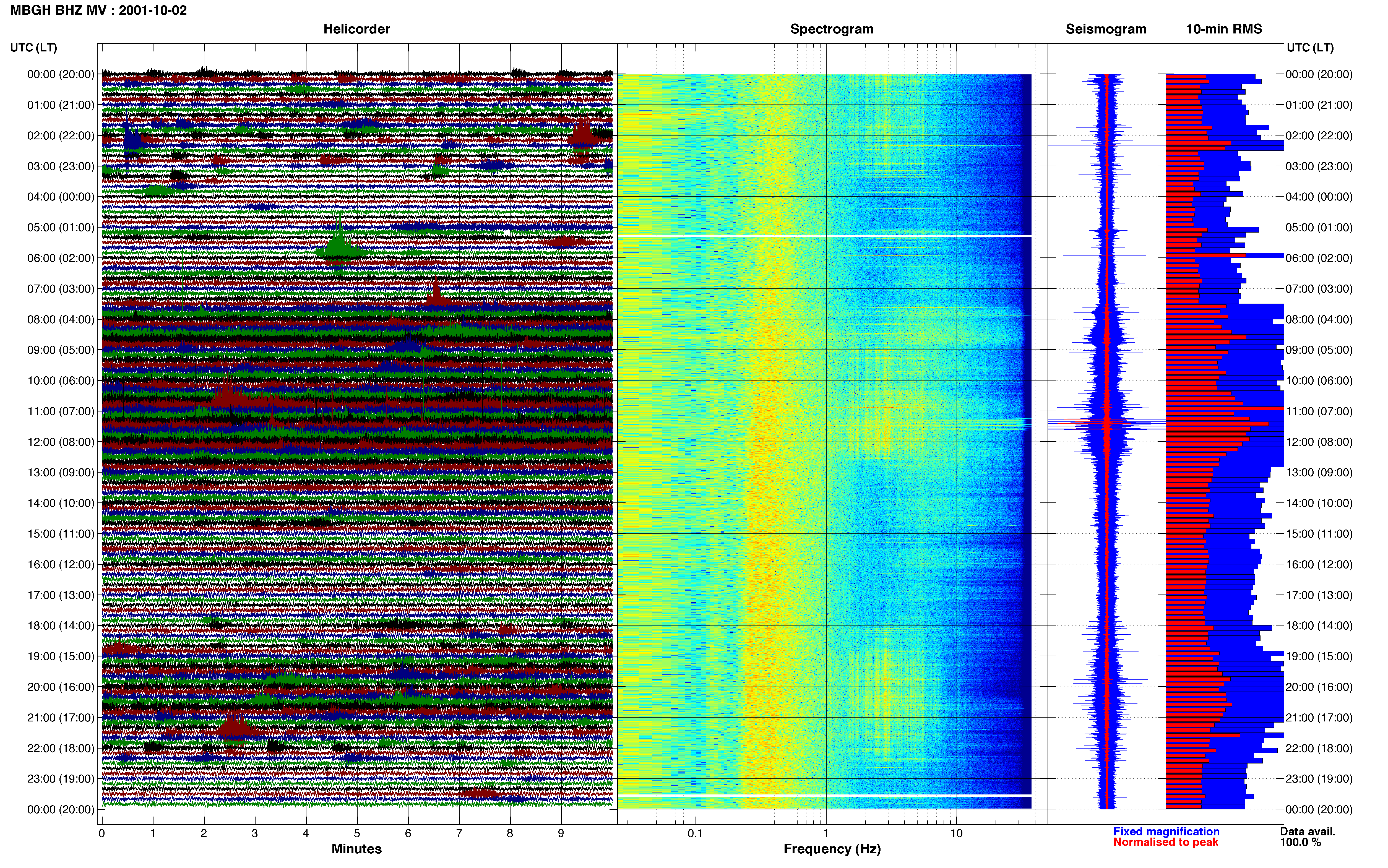The height and width of the screenshot is (868, 1388).
Task: Click the left '02:00 (22:00)' time label
Action: (60, 135)
